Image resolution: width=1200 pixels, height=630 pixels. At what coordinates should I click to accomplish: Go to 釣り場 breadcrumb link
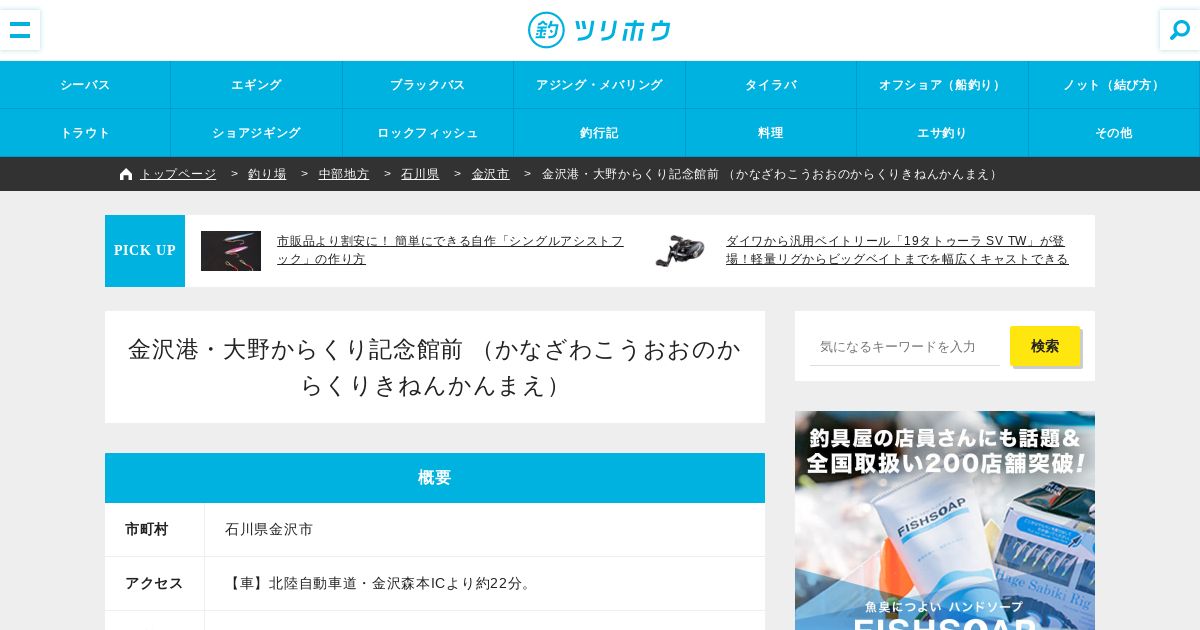tap(267, 174)
